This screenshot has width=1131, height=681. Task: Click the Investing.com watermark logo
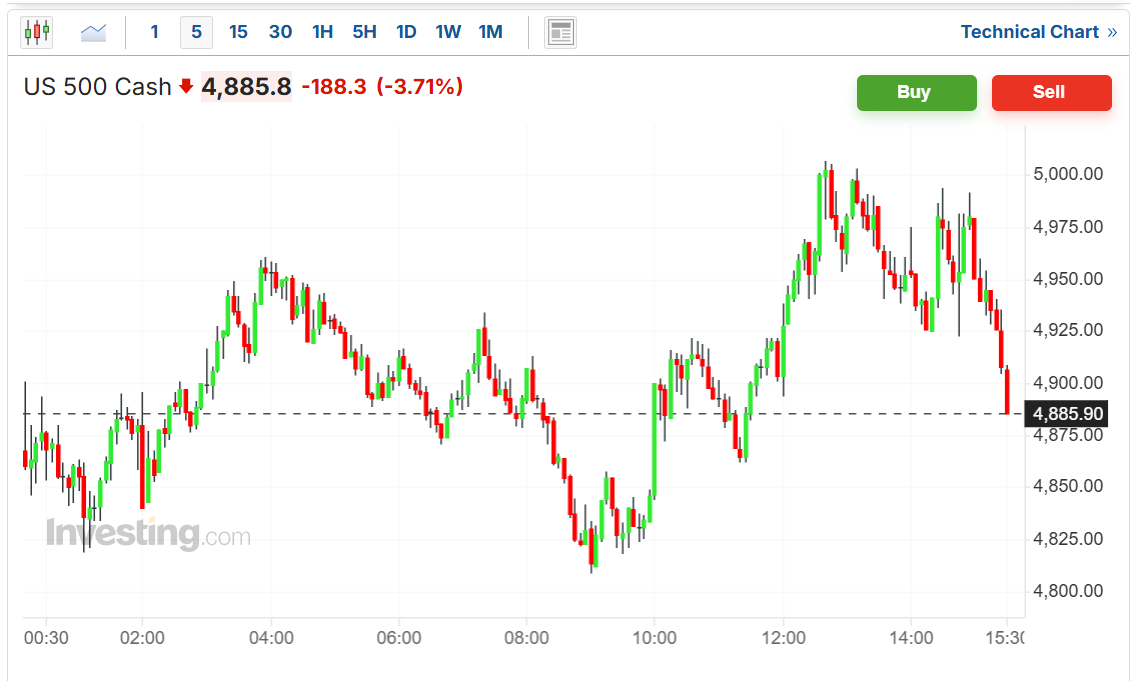pyautogui.click(x=149, y=535)
